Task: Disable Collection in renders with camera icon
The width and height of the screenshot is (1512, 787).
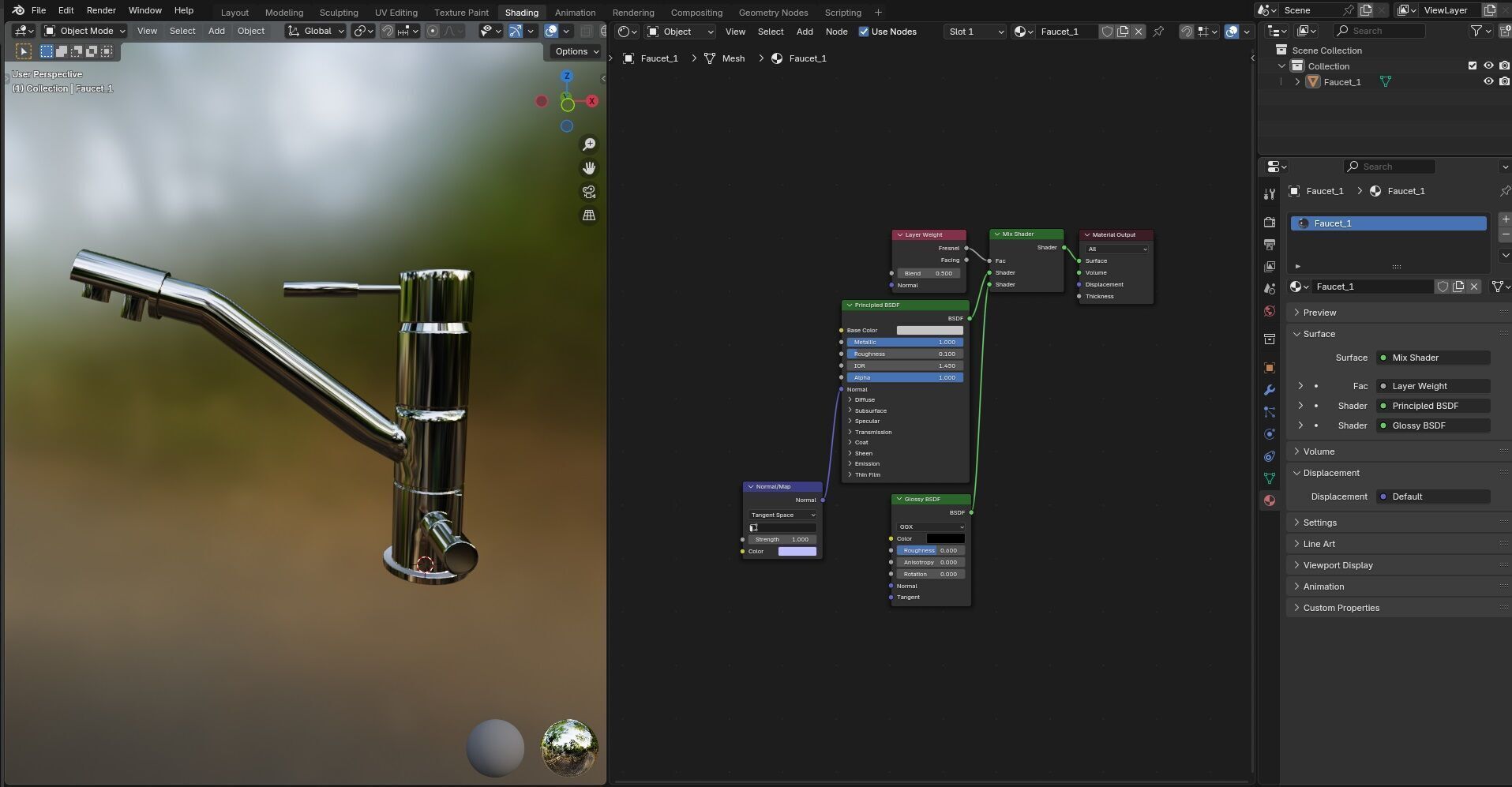Action: tap(1505, 66)
